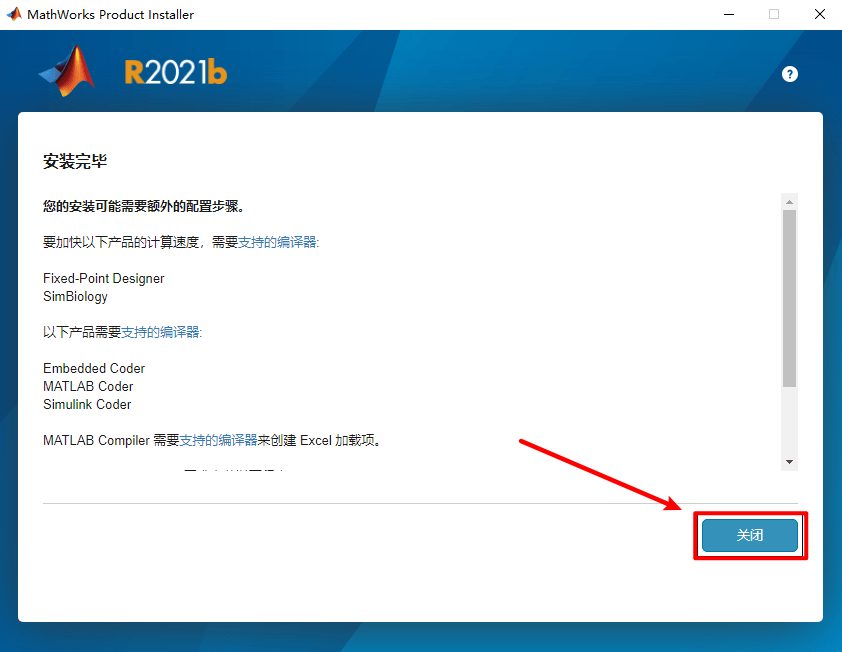Click the MATLAB logo in the header

68,71
